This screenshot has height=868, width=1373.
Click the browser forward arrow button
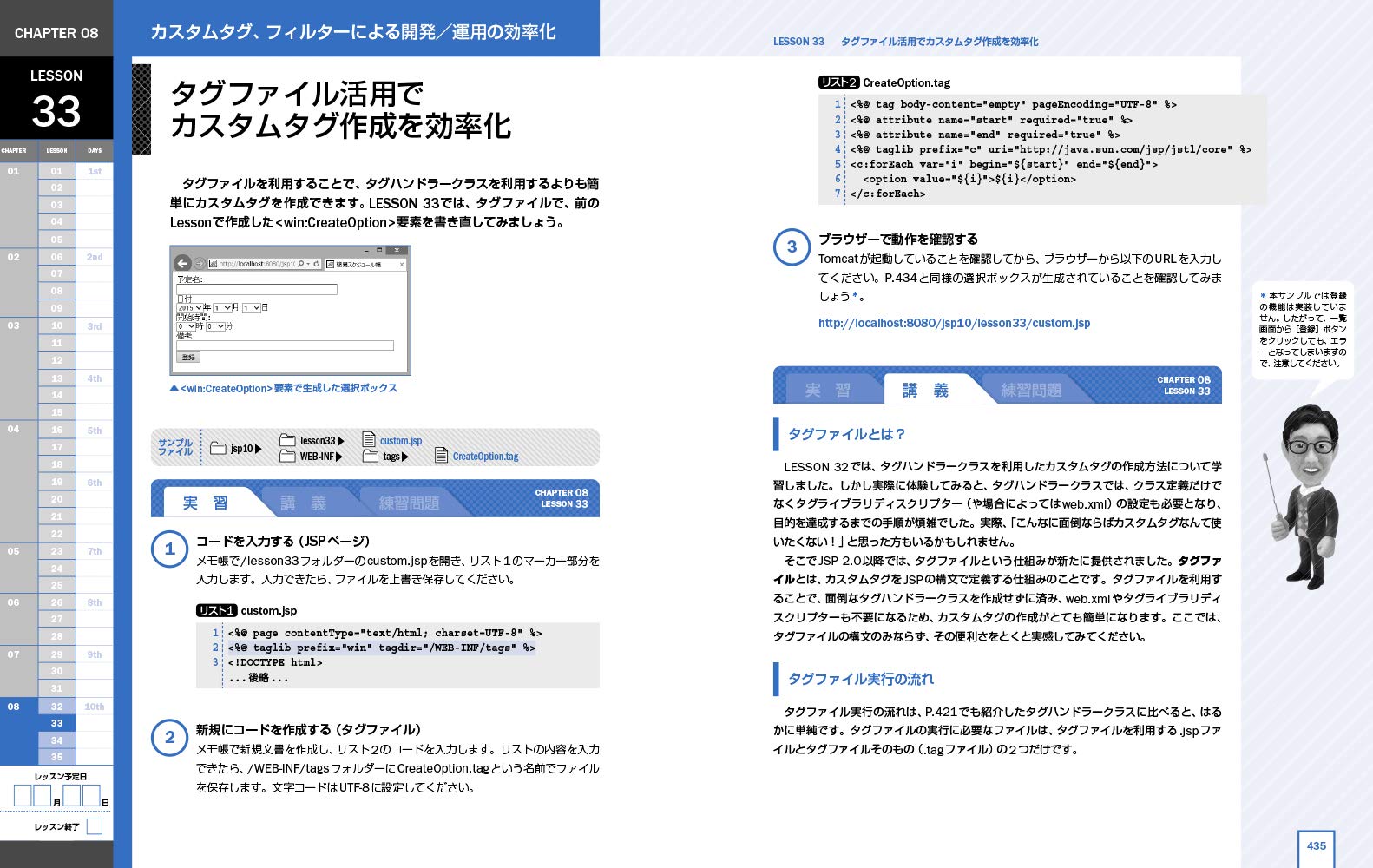[x=199, y=263]
